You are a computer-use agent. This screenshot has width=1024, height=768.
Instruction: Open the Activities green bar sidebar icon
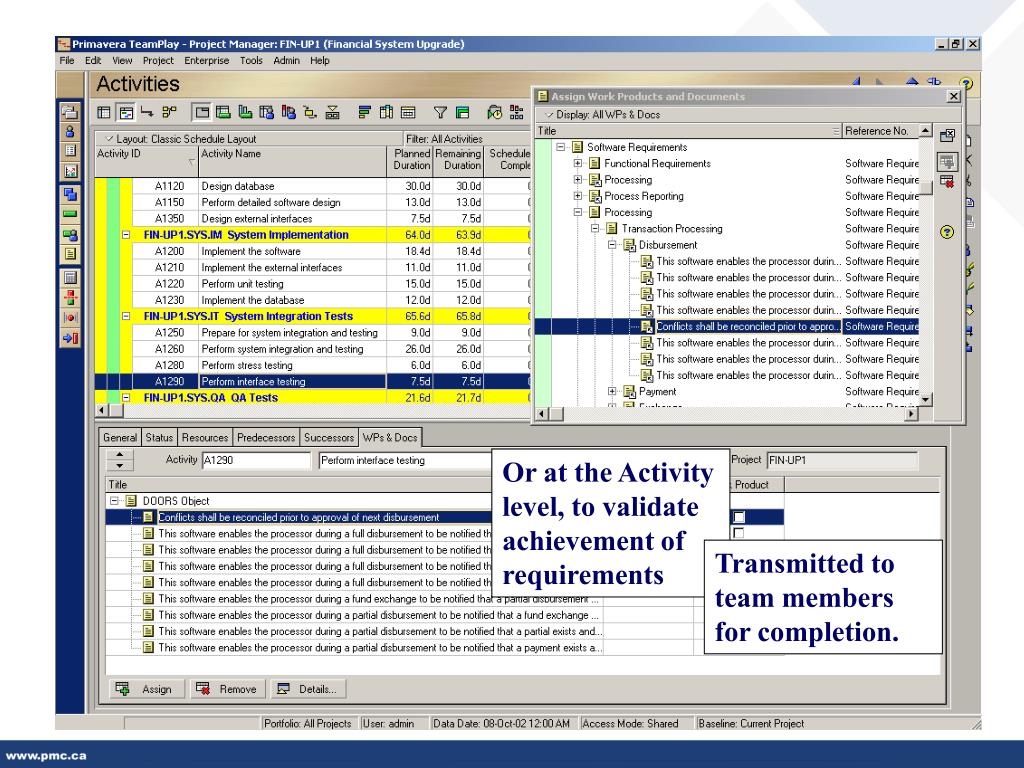(70, 214)
